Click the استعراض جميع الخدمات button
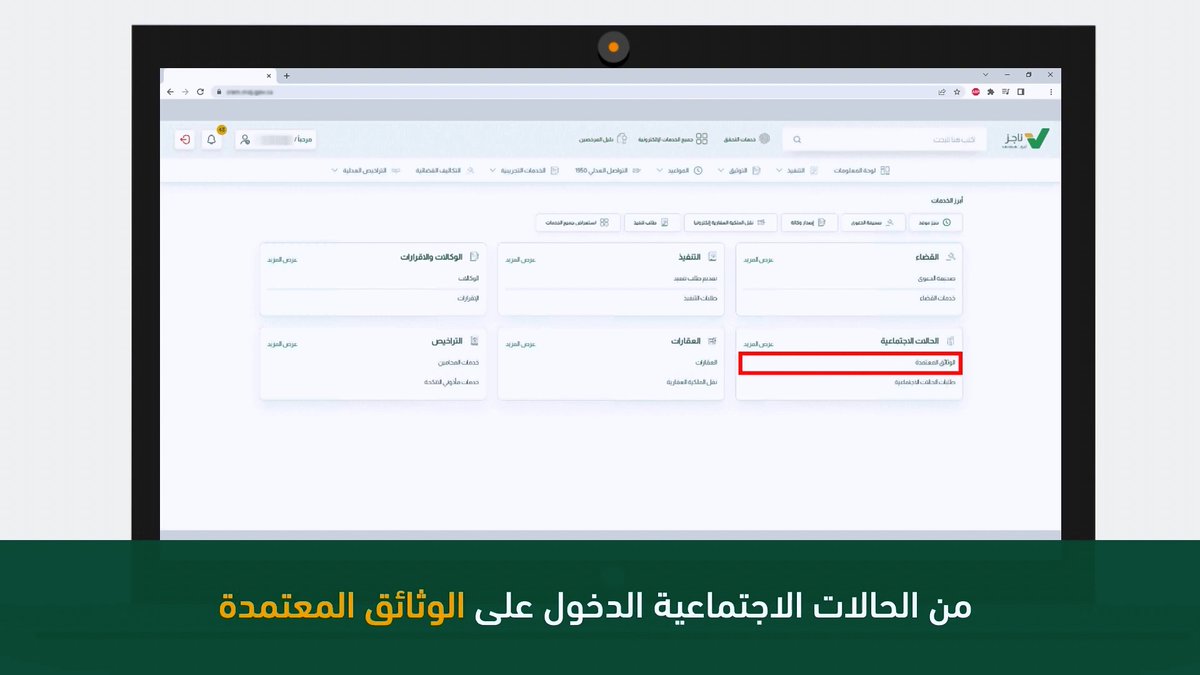The image size is (1200, 675). [x=578, y=222]
